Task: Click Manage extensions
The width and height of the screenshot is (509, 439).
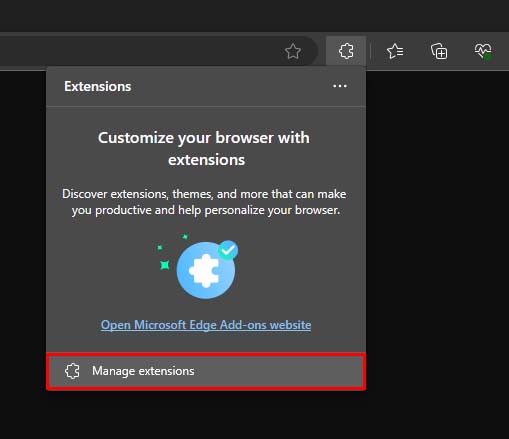Action: (x=206, y=371)
